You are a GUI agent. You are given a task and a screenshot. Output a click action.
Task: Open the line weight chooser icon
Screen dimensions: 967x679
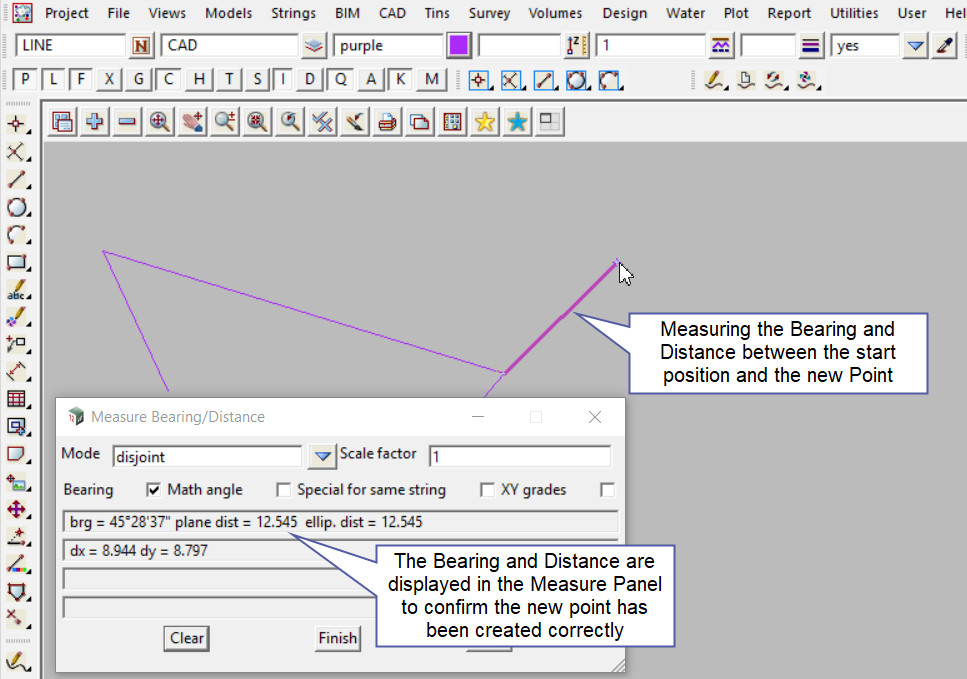[x=810, y=46]
